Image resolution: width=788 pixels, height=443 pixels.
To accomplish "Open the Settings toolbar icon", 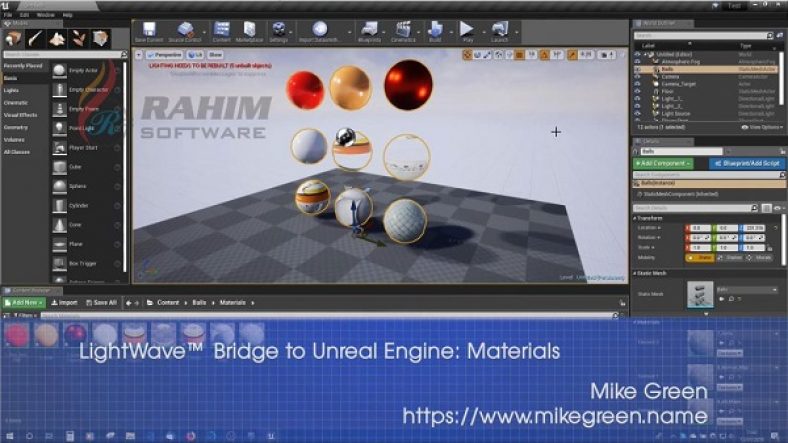I will pyautogui.click(x=278, y=32).
